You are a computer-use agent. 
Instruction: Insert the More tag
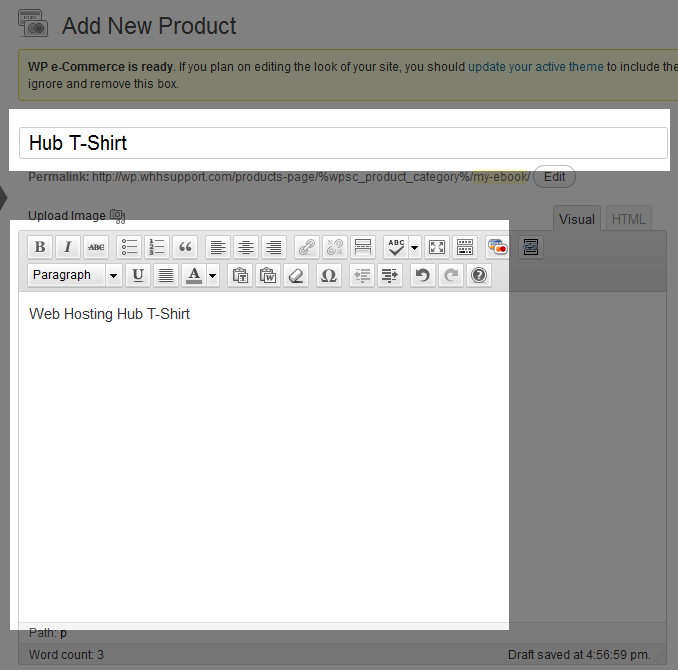[363, 247]
